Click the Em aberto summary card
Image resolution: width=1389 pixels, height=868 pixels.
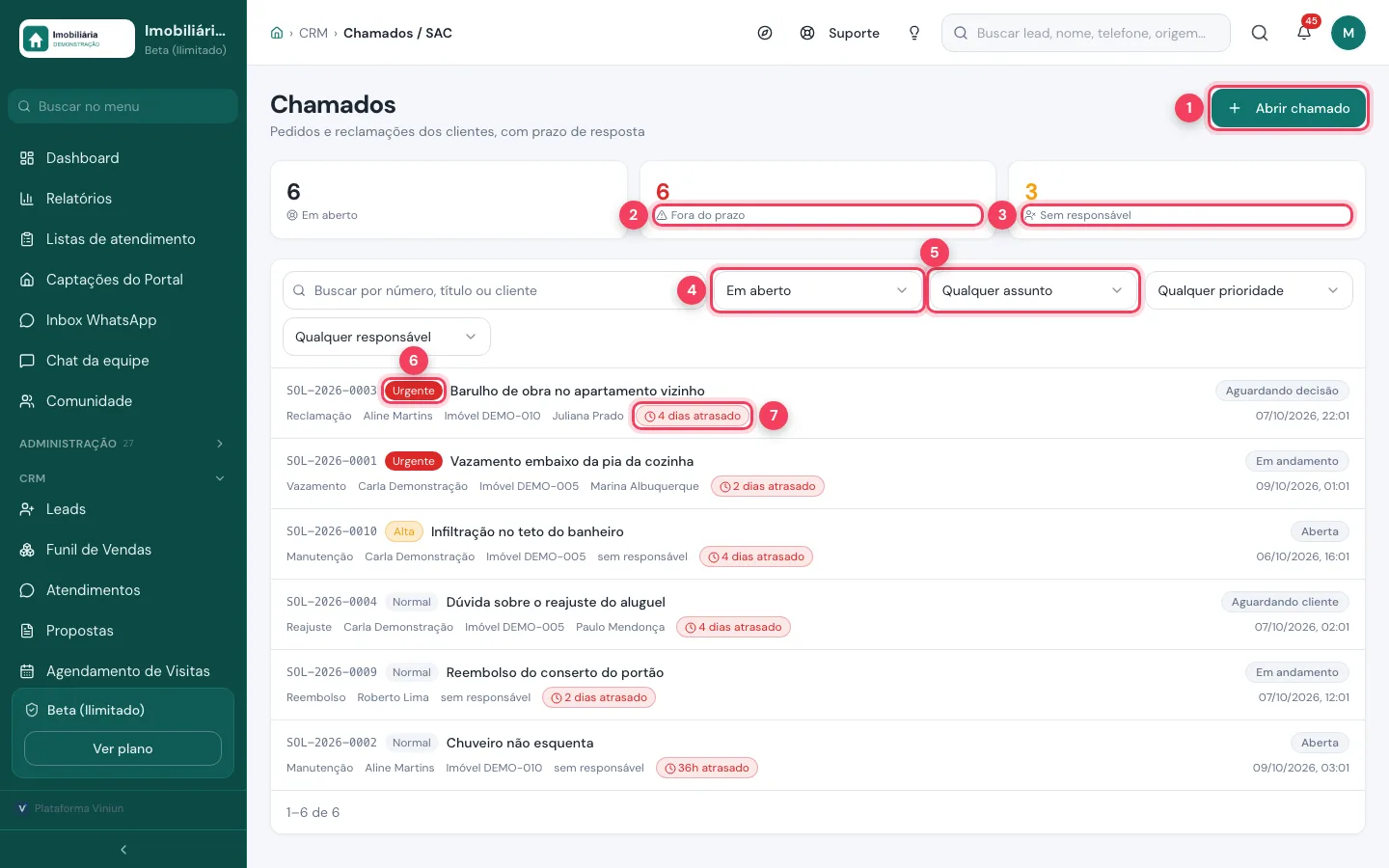(x=449, y=200)
